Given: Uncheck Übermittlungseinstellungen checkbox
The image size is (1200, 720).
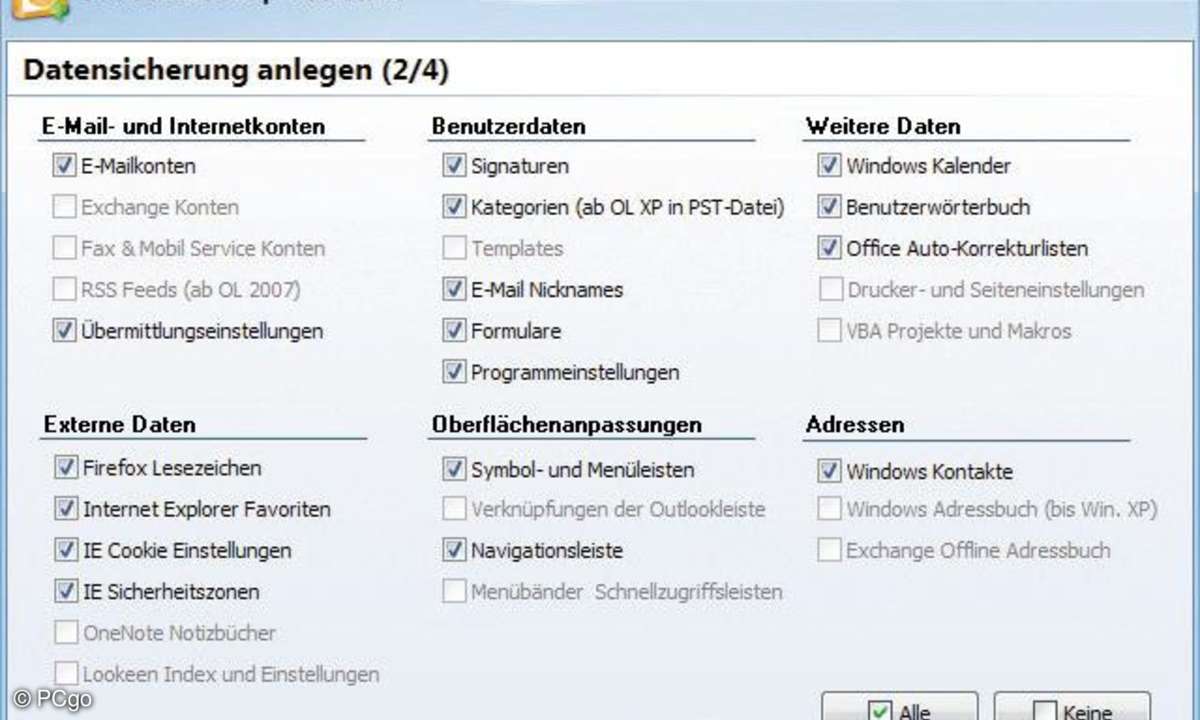Looking at the screenshot, I should coord(65,331).
